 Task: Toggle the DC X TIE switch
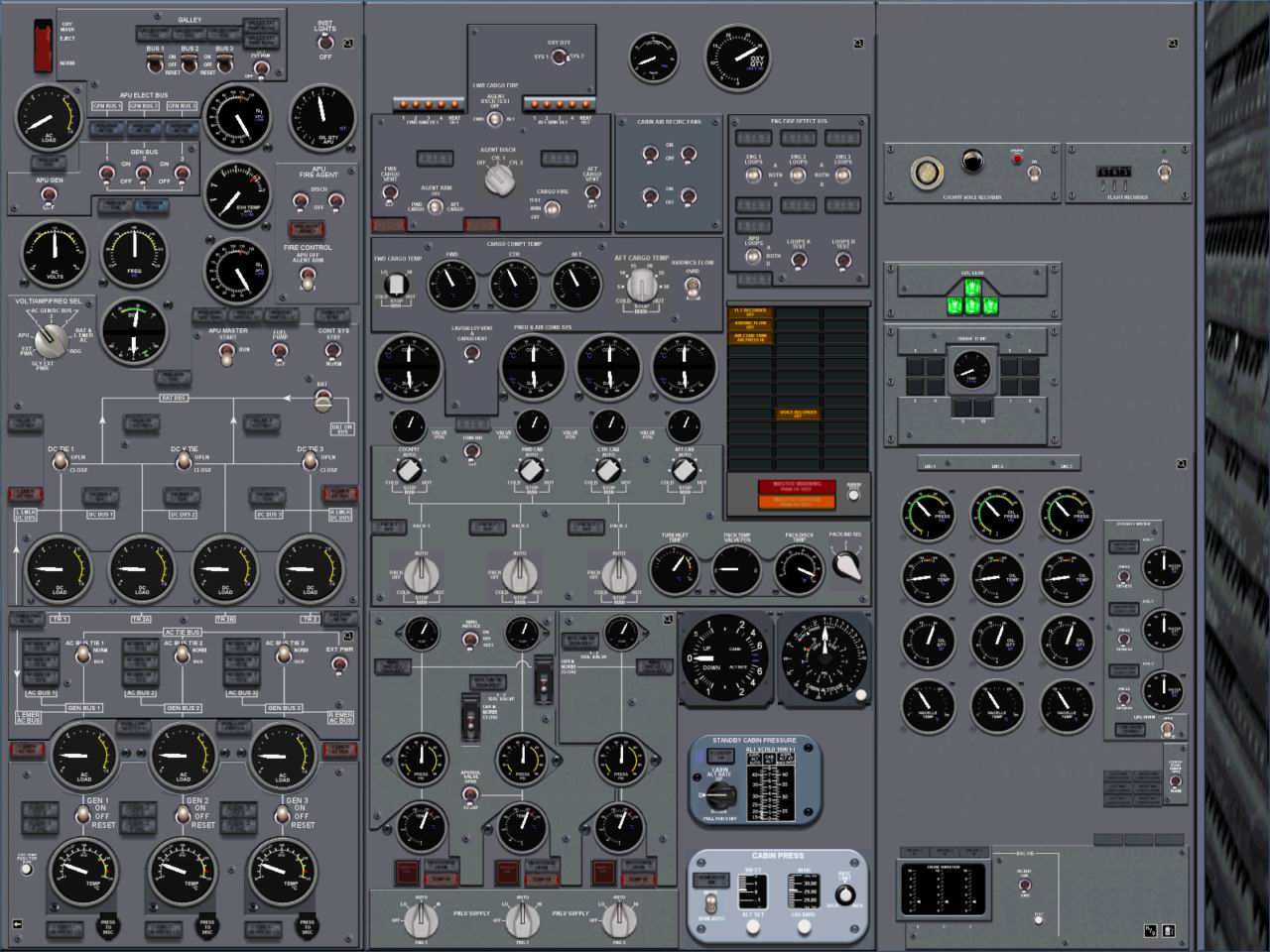click(183, 462)
